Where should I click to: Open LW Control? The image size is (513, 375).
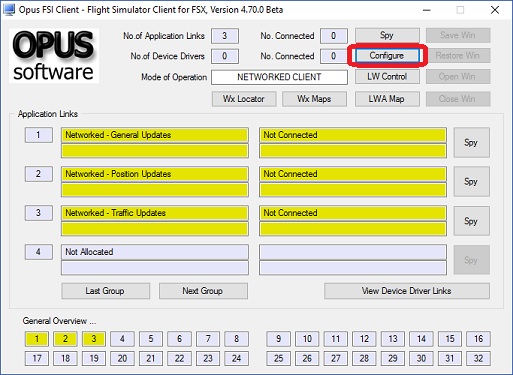[x=387, y=77]
